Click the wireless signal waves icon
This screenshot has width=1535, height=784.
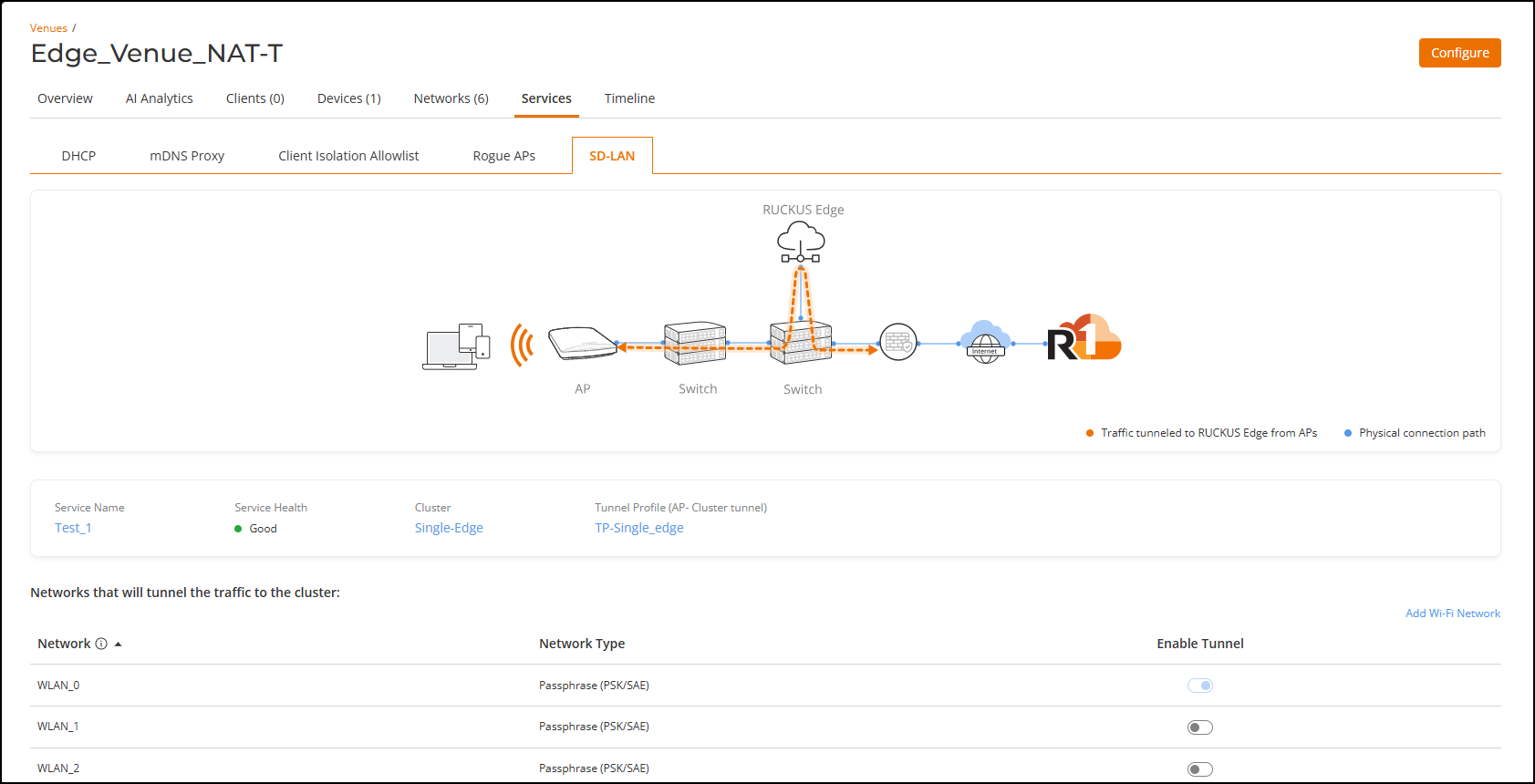[522, 346]
